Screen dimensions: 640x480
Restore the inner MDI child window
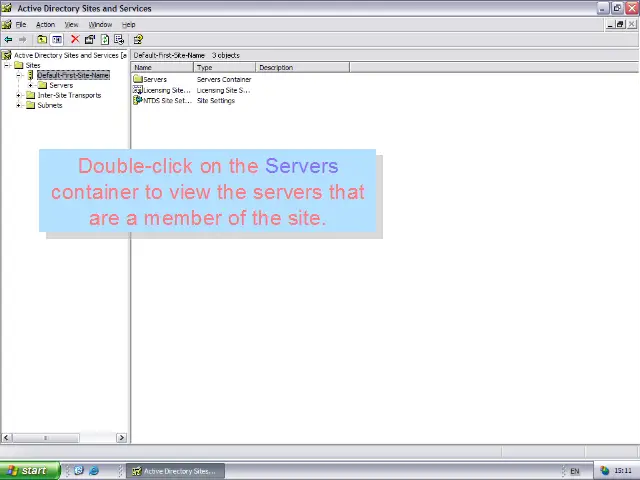620,24
